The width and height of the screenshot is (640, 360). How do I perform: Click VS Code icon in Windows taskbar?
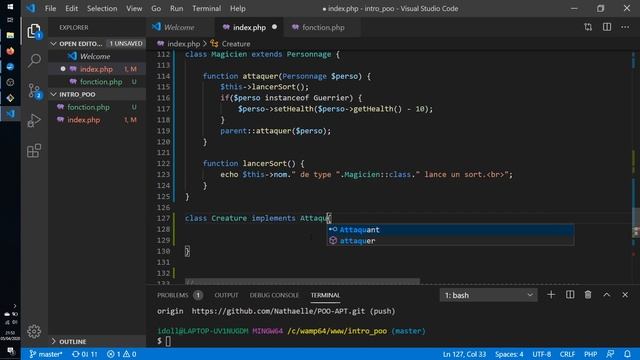click(10, 113)
